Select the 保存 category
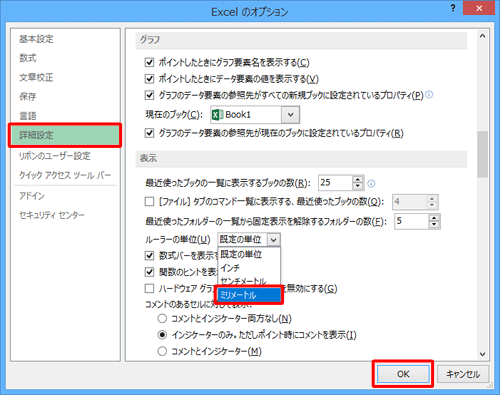The image size is (500, 395). (28, 97)
